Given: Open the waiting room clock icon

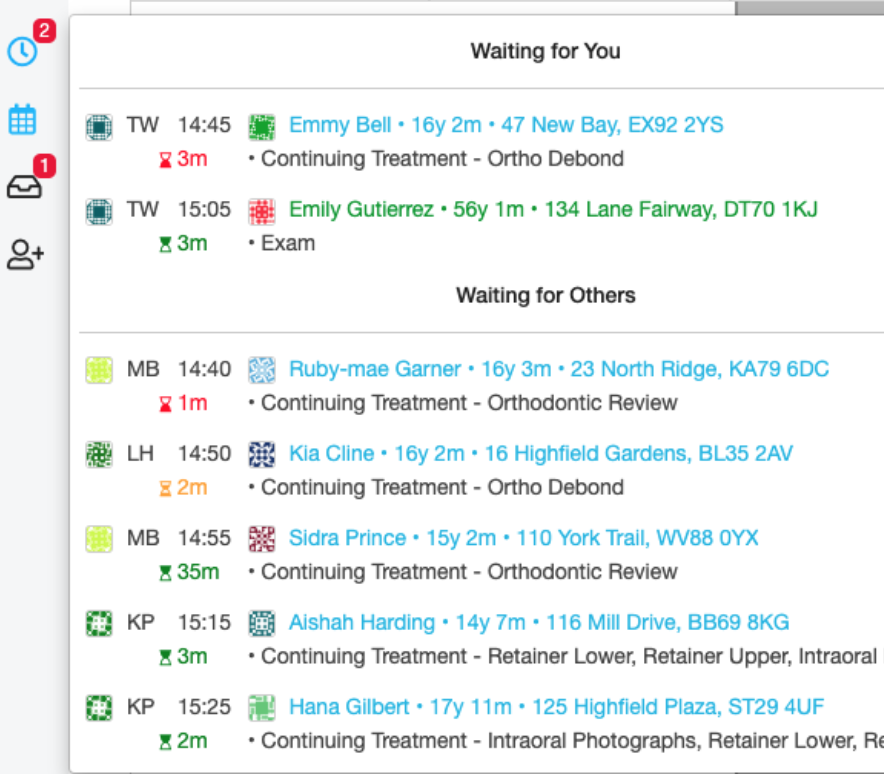Looking at the screenshot, I should coord(22,52).
